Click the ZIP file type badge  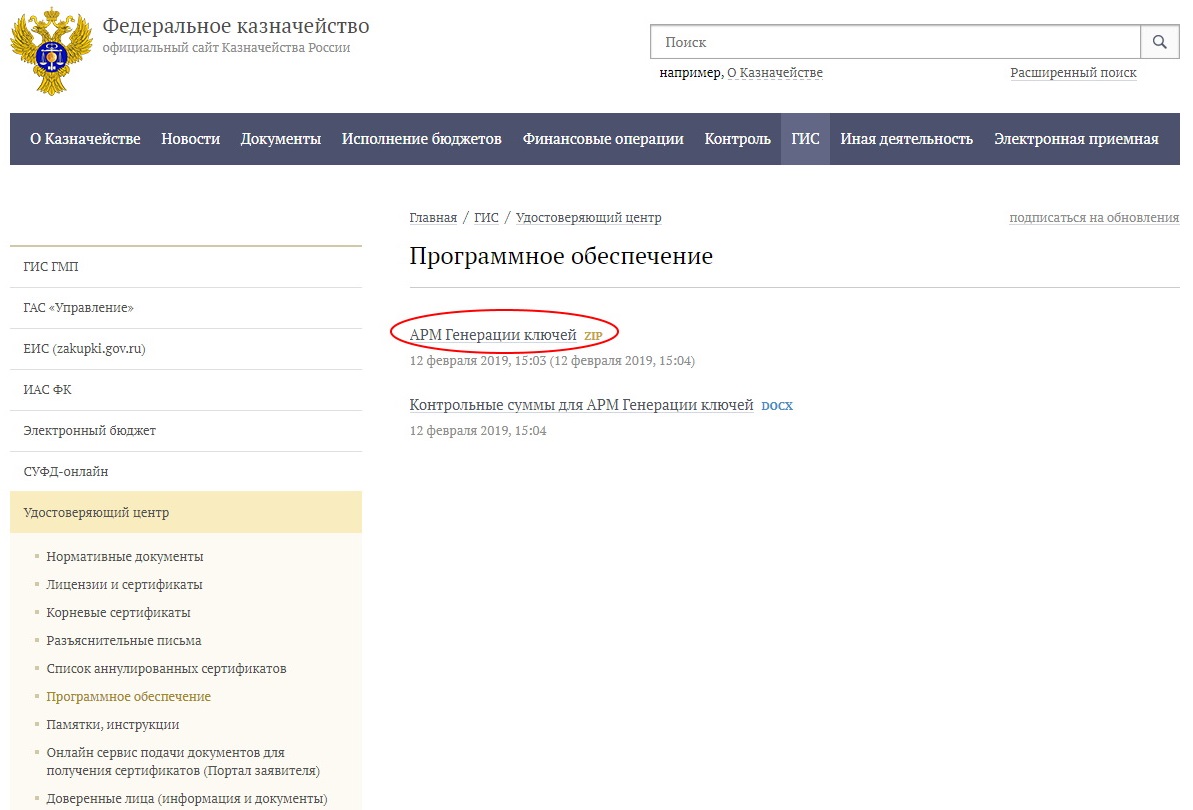pyautogui.click(x=593, y=336)
